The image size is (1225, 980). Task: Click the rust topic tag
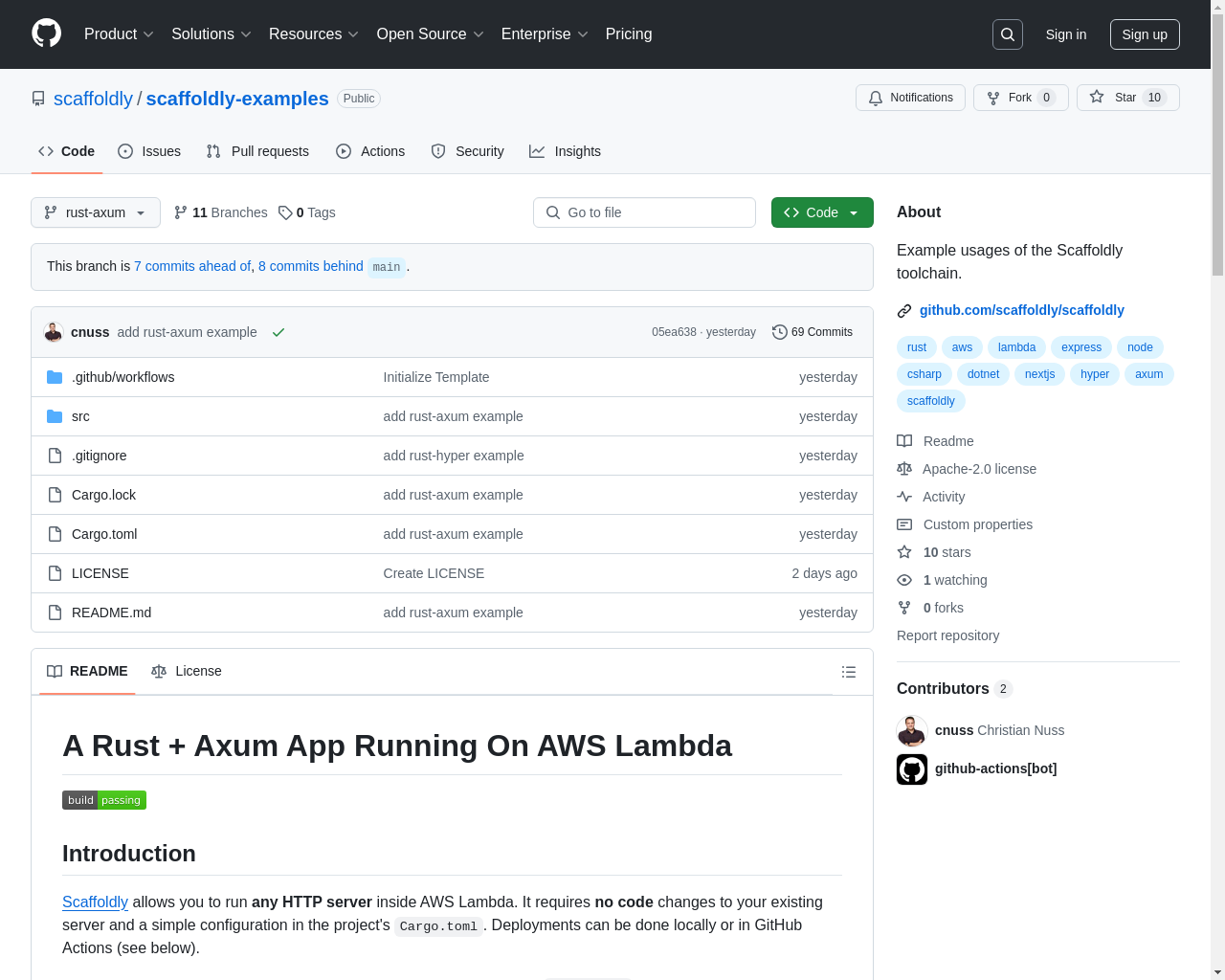(917, 347)
